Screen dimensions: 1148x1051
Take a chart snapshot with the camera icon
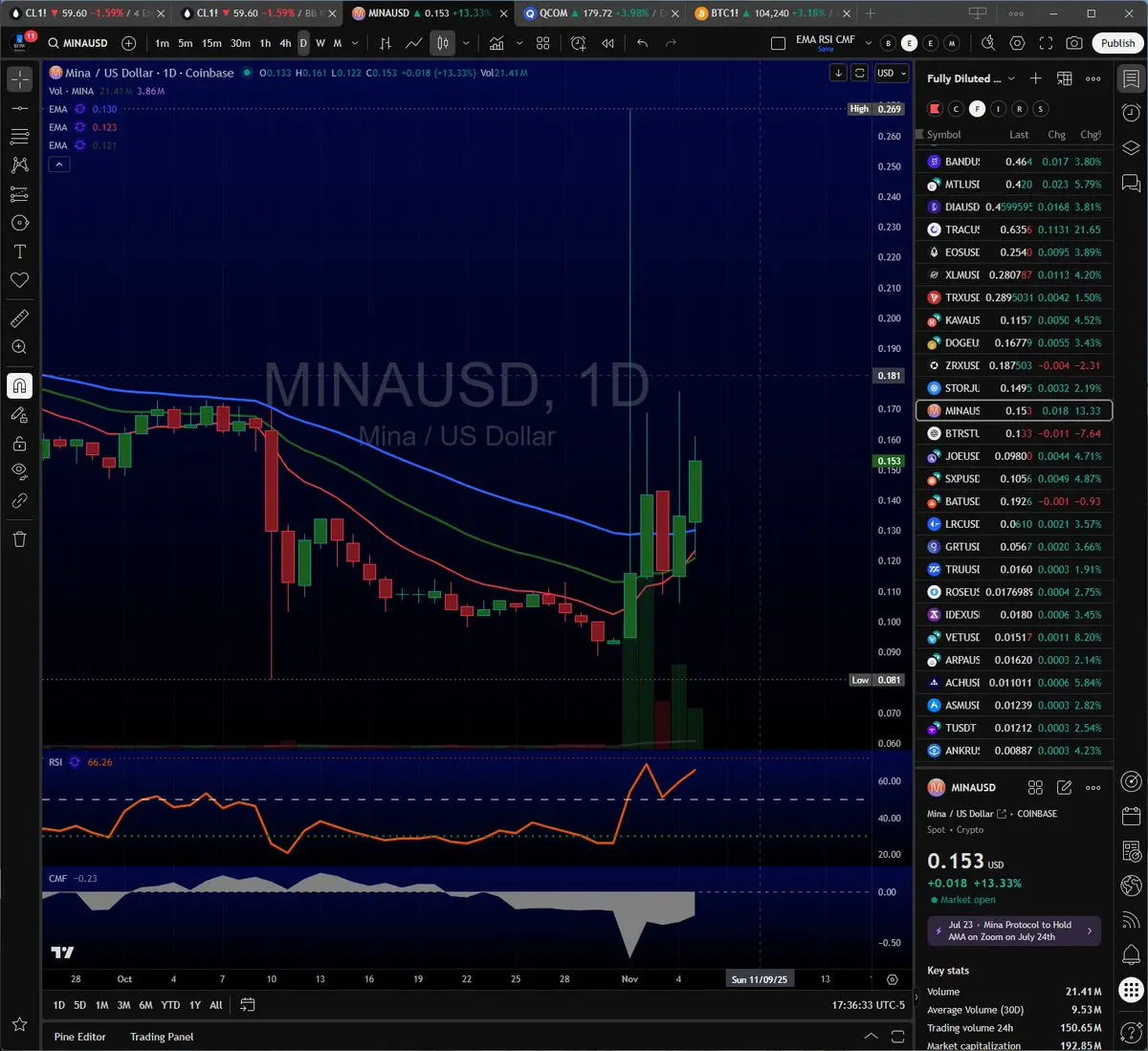(1075, 43)
